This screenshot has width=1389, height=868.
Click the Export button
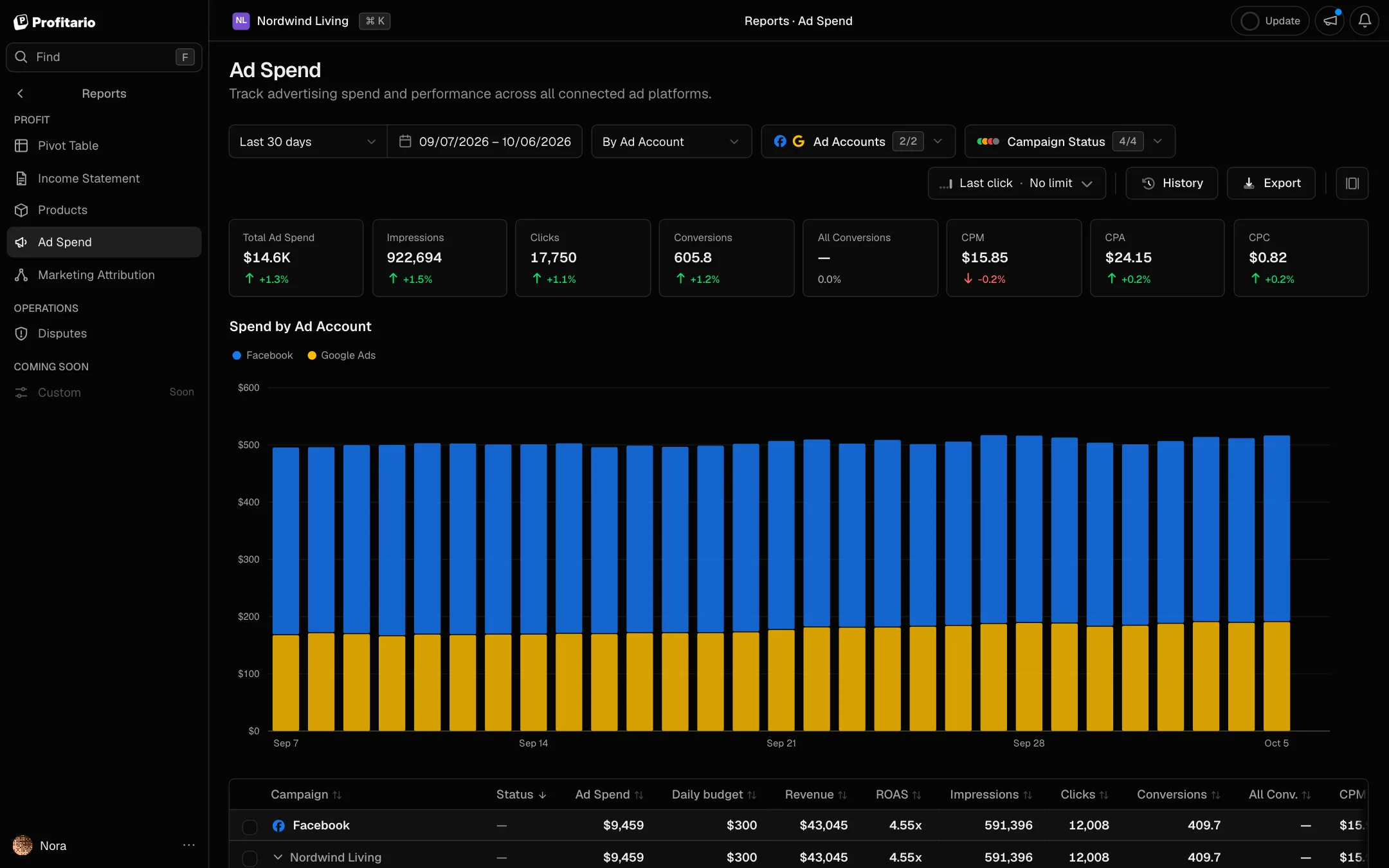click(x=1271, y=183)
